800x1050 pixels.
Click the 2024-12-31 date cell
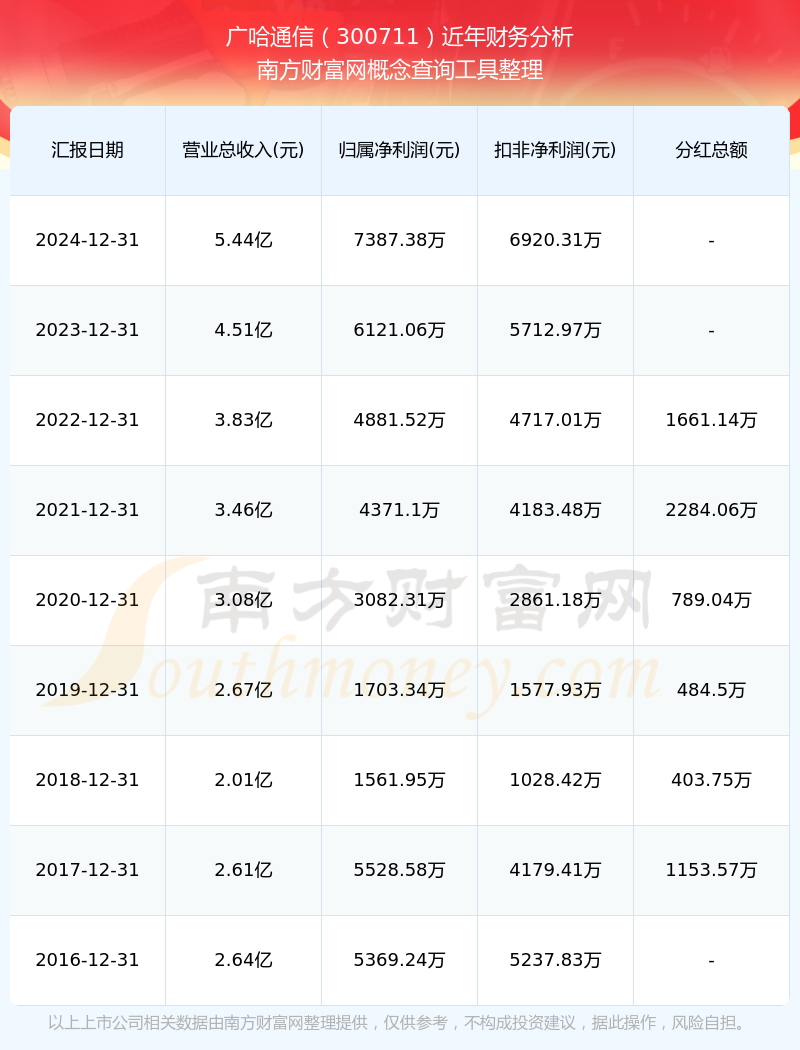tap(87, 240)
